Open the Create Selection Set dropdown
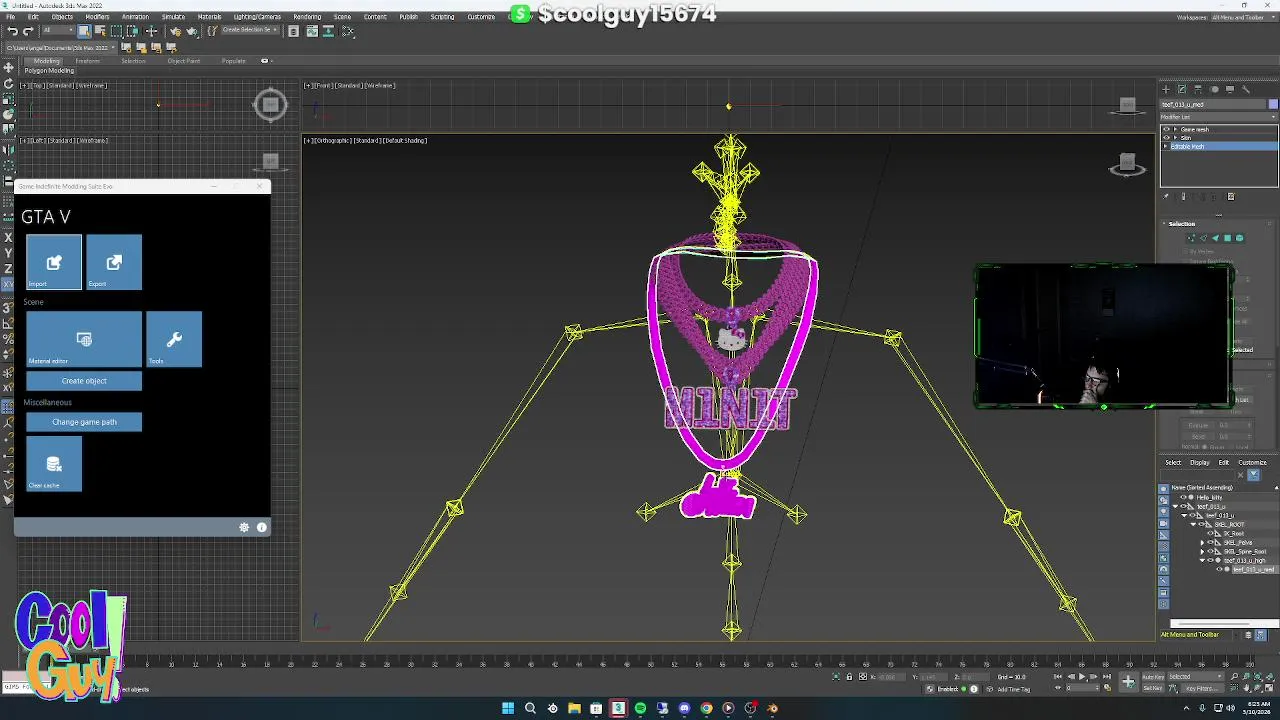This screenshot has height=720, width=1280. (251, 30)
